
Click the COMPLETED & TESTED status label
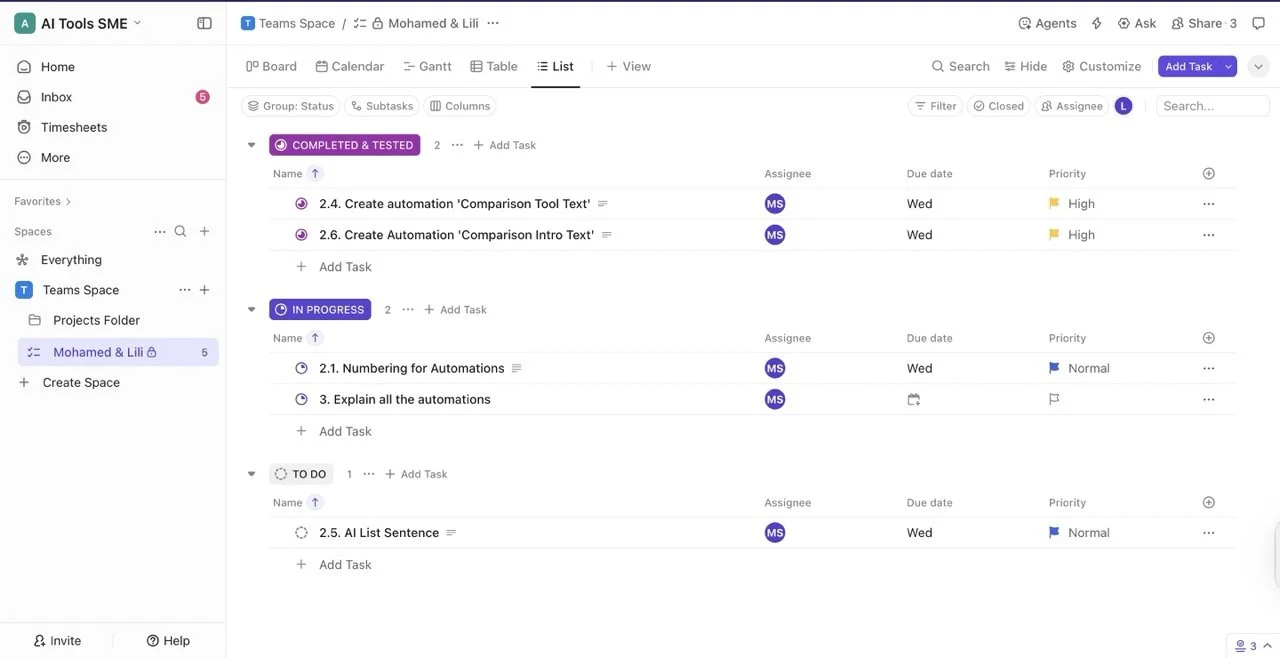344,145
